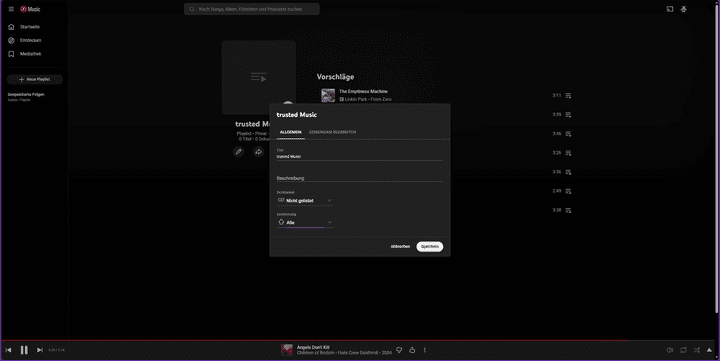The height and width of the screenshot is (361, 720).
Task: Go to Startseite in the sidebar
Action: 30,27
